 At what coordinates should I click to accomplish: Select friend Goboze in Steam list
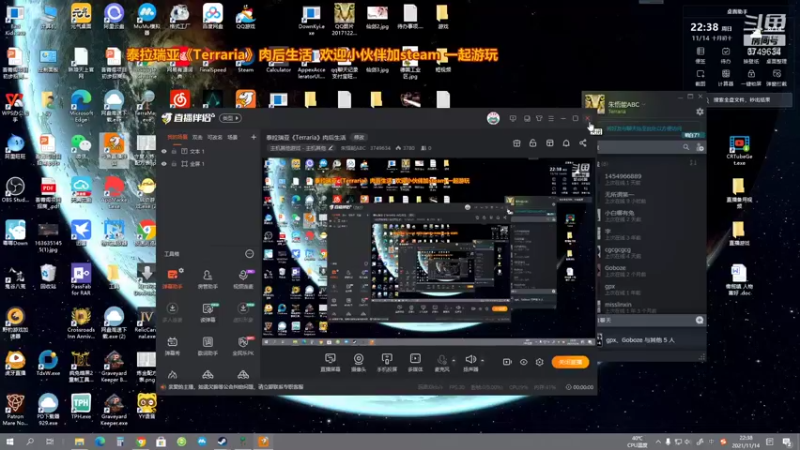point(651,271)
